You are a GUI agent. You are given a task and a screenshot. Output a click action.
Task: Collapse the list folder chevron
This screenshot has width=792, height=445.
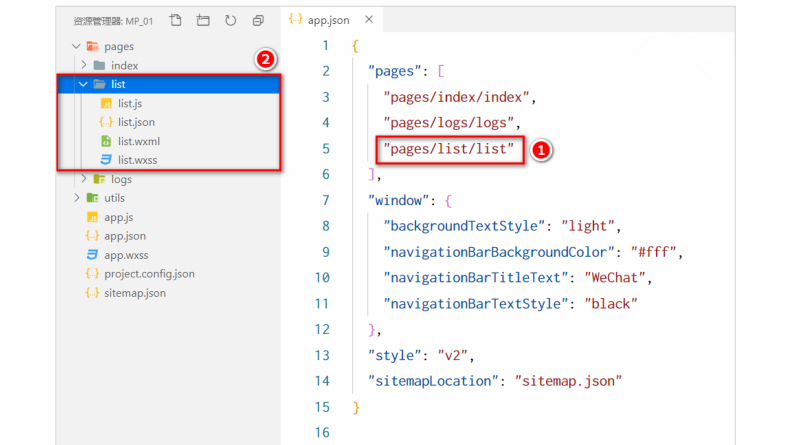[x=85, y=84]
